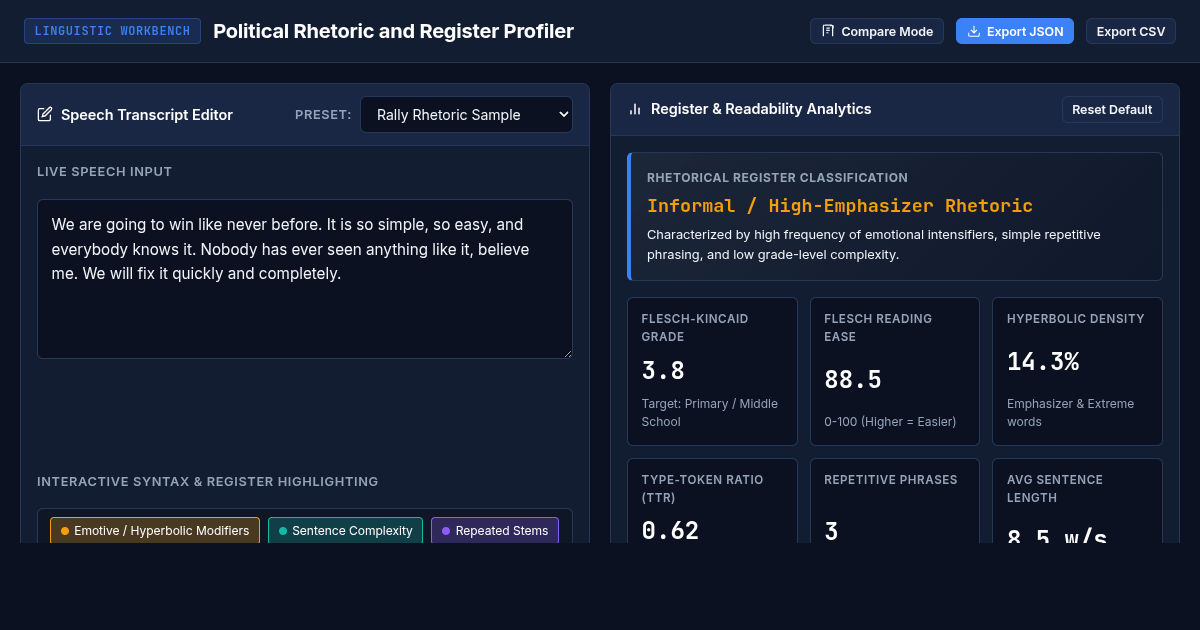Click the Flesch Reading Ease value 88.5

853,380
